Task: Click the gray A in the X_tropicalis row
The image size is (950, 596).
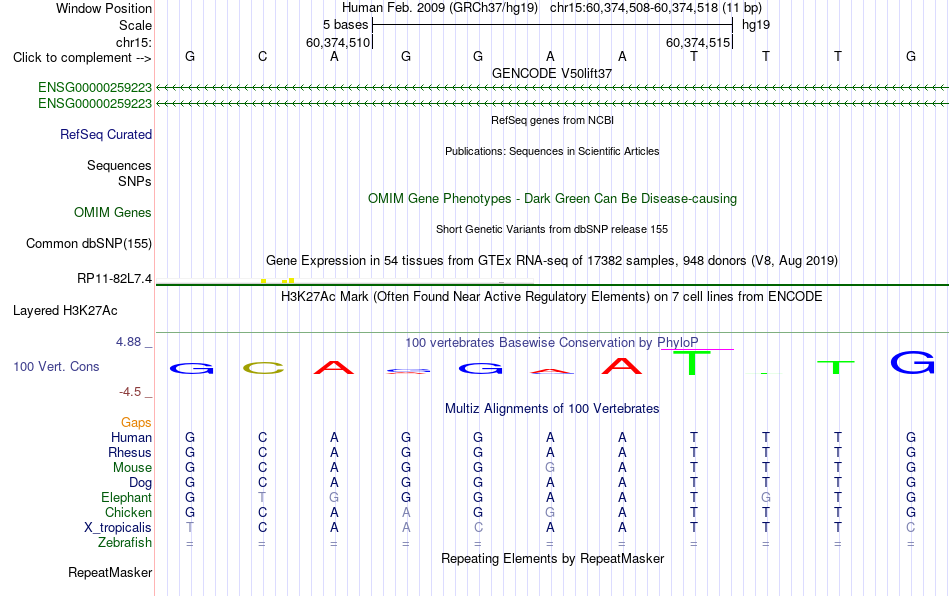Action: pos(406,528)
